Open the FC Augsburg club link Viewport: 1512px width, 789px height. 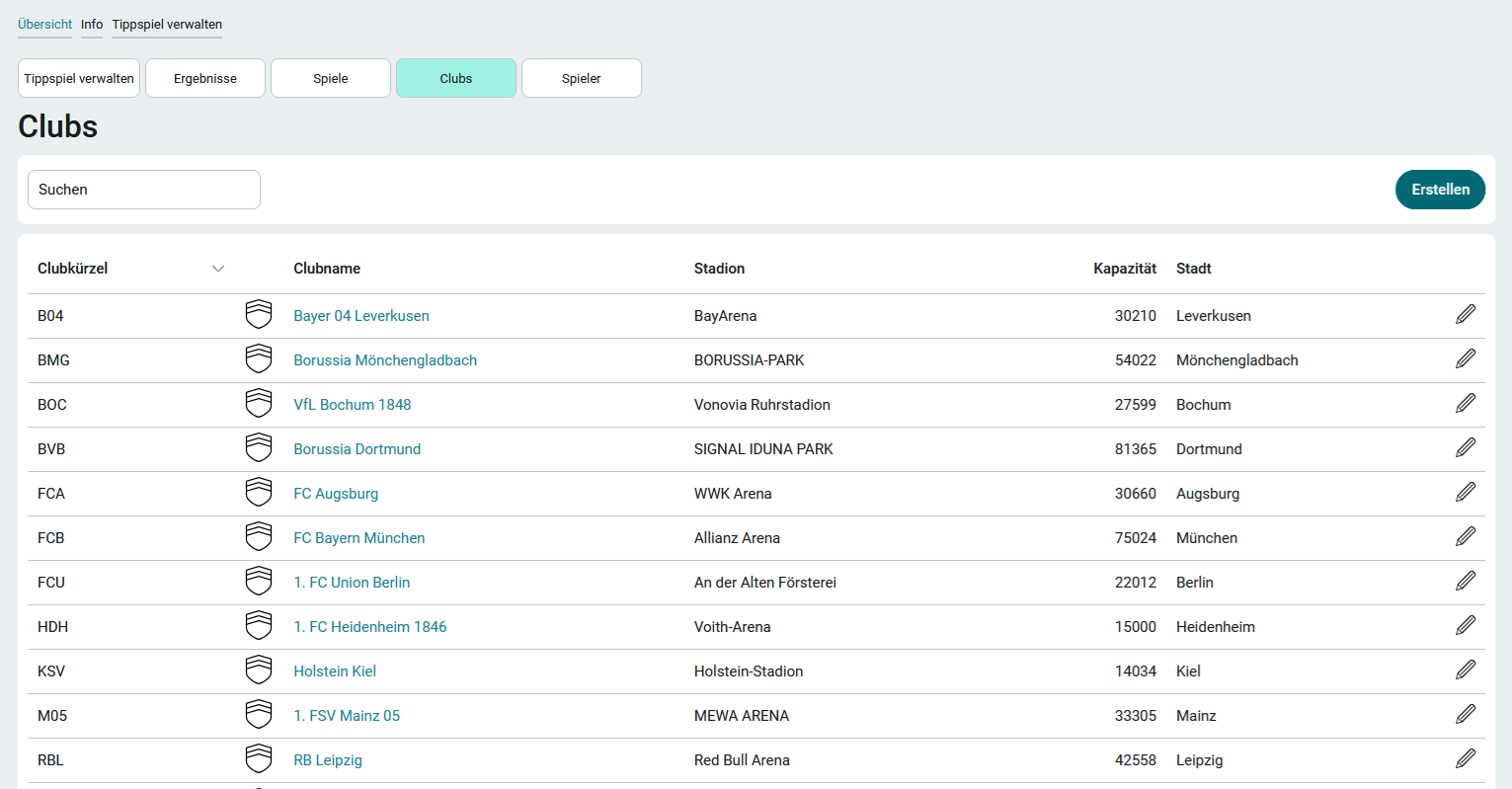pyautogui.click(x=336, y=494)
